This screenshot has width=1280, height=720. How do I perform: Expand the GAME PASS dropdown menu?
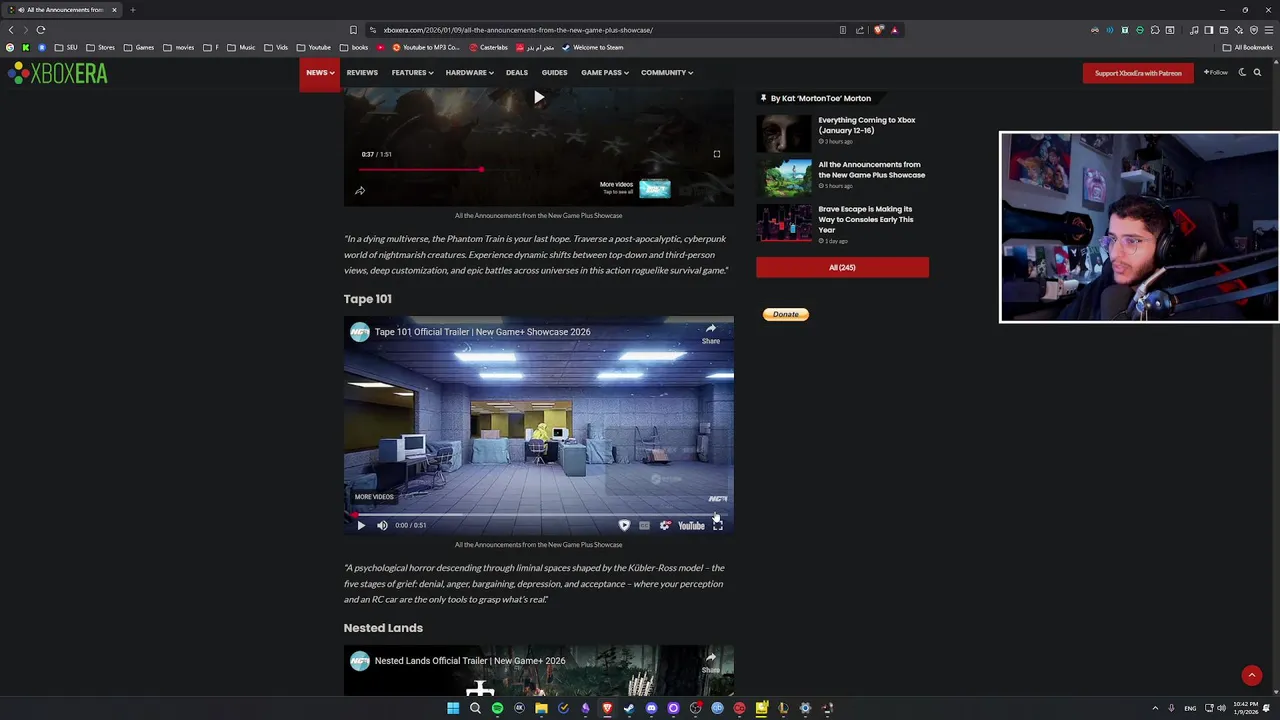tap(605, 72)
